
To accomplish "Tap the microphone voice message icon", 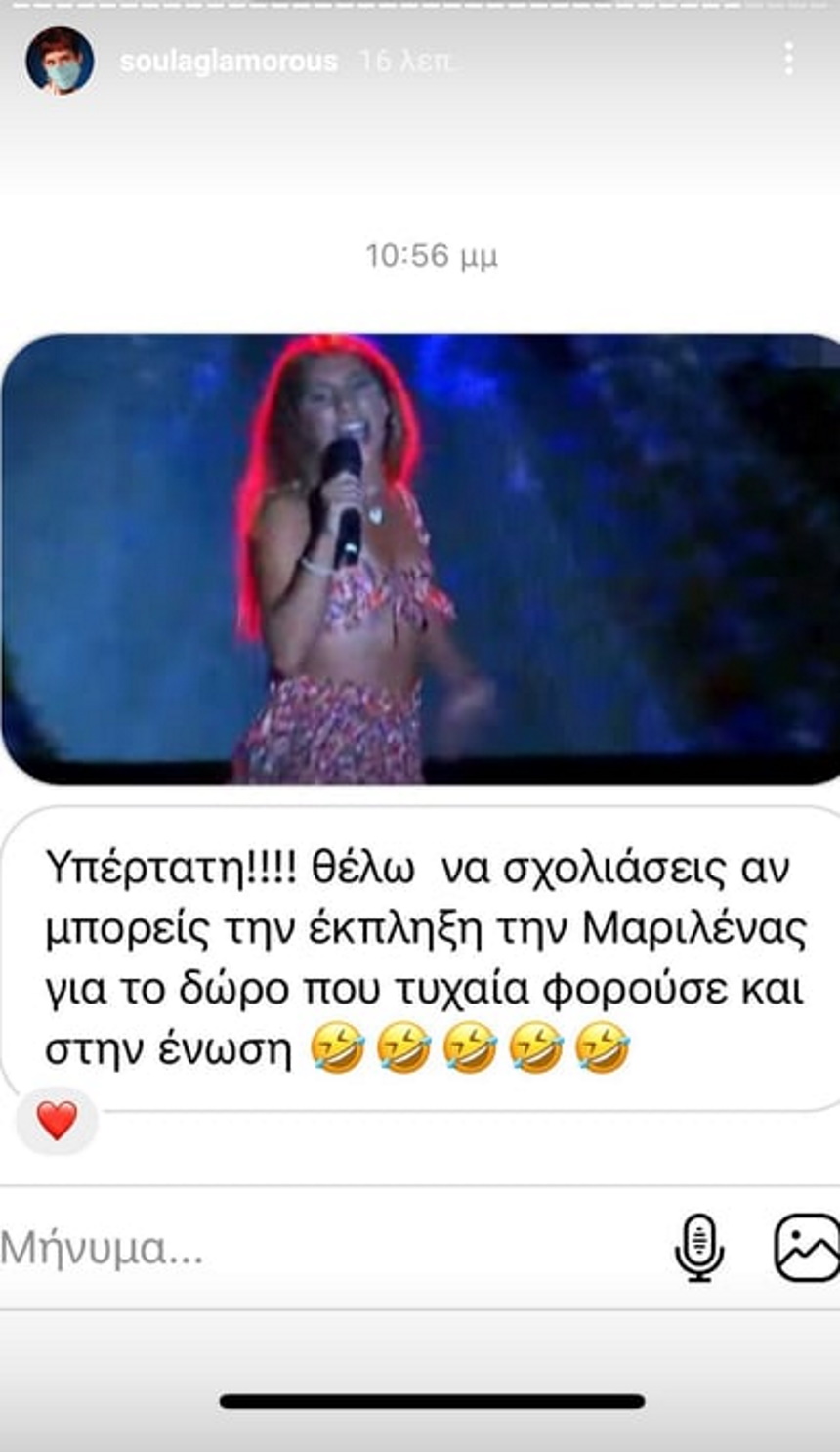I will coord(699,1248).
